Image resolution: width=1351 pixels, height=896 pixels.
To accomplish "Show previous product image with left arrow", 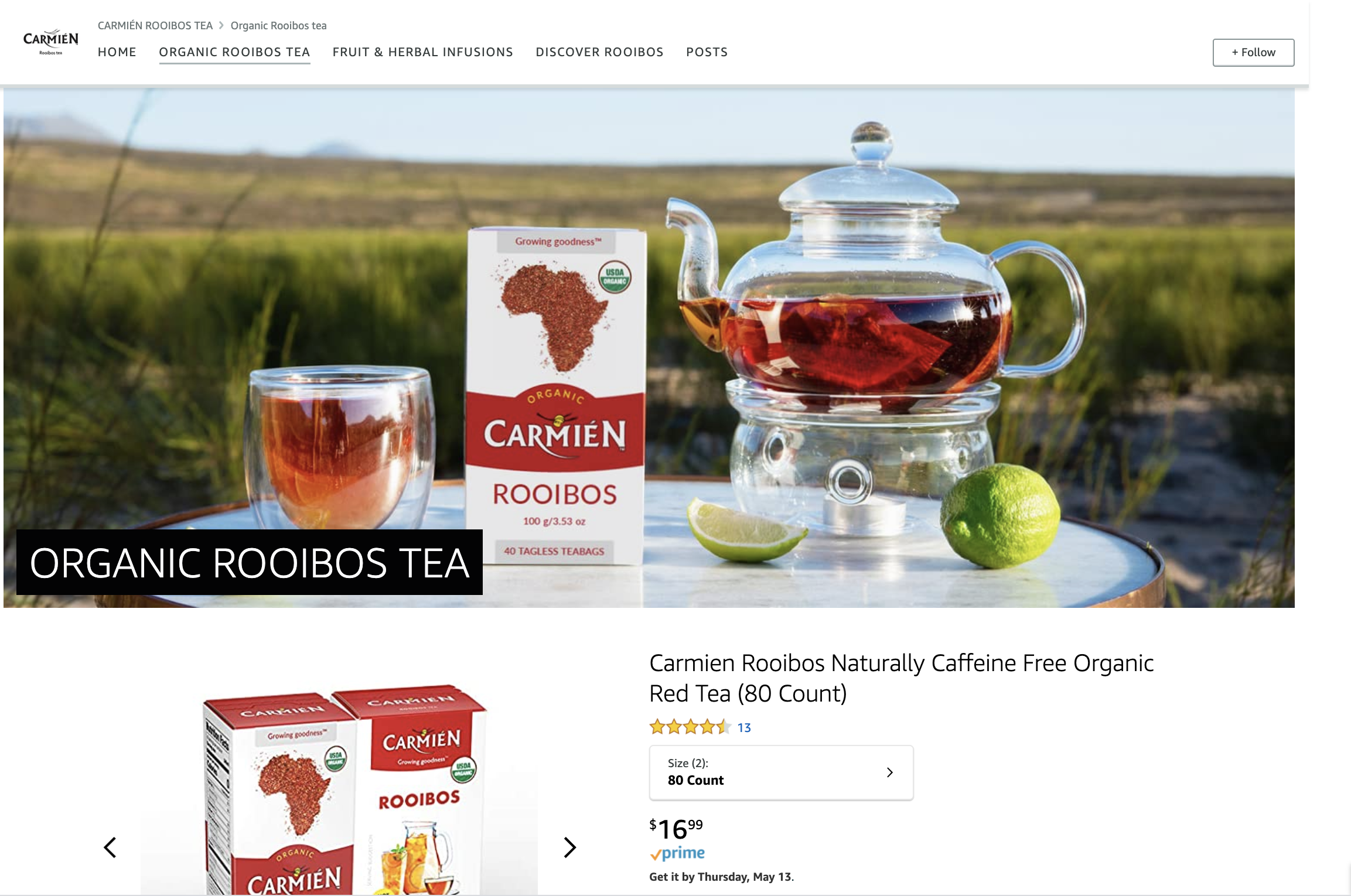I will [x=110, y=847].
